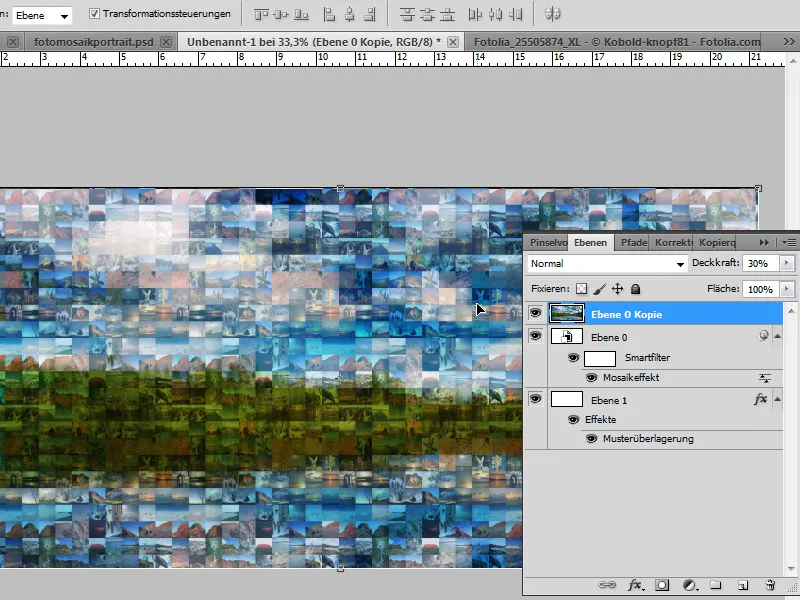The image size is (800, 600).
Task: Click distribute horizontal centers icon
Action: tap(495, 14)
